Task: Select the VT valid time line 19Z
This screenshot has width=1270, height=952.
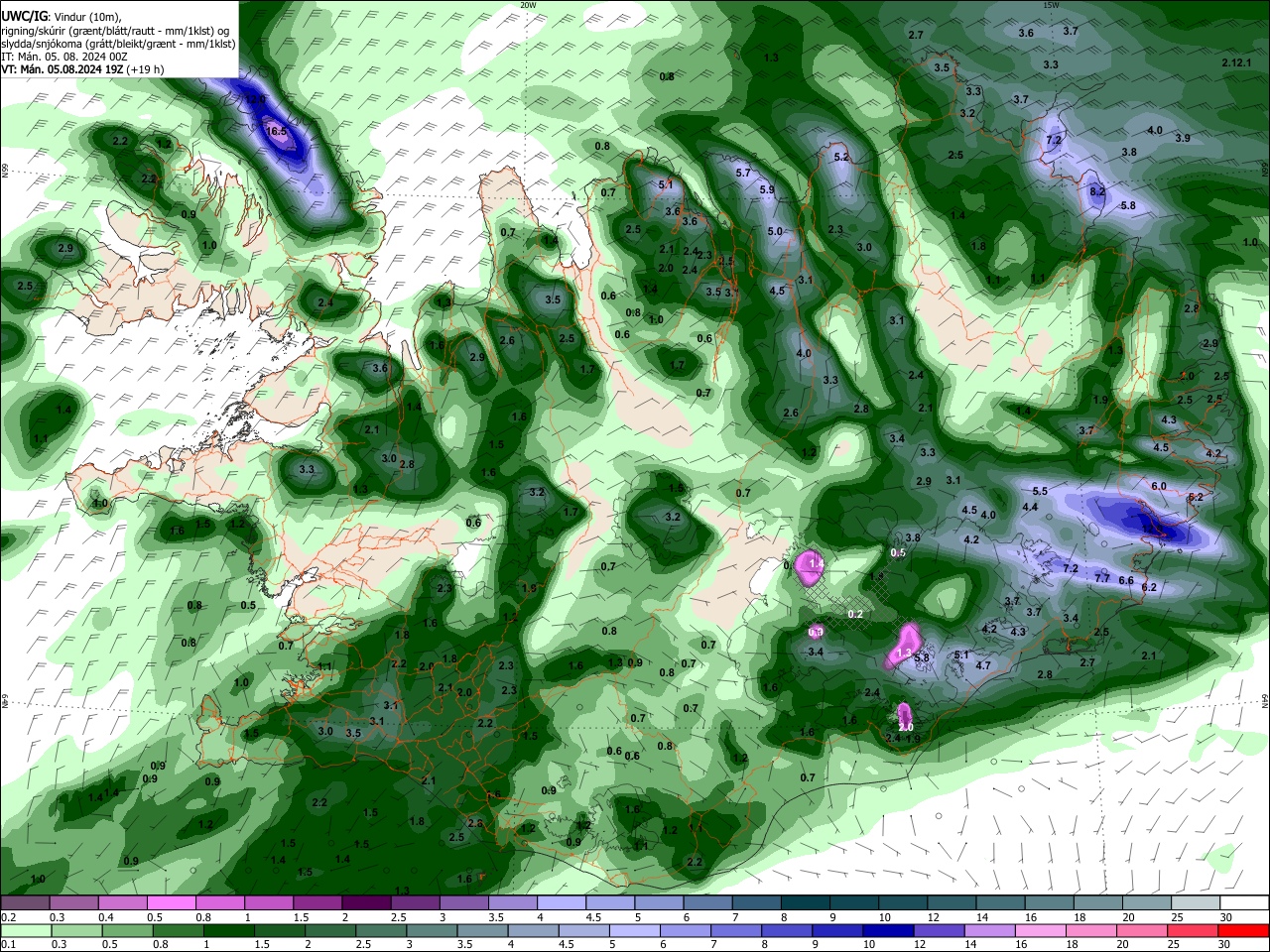Action: click(x=83, y=69)
